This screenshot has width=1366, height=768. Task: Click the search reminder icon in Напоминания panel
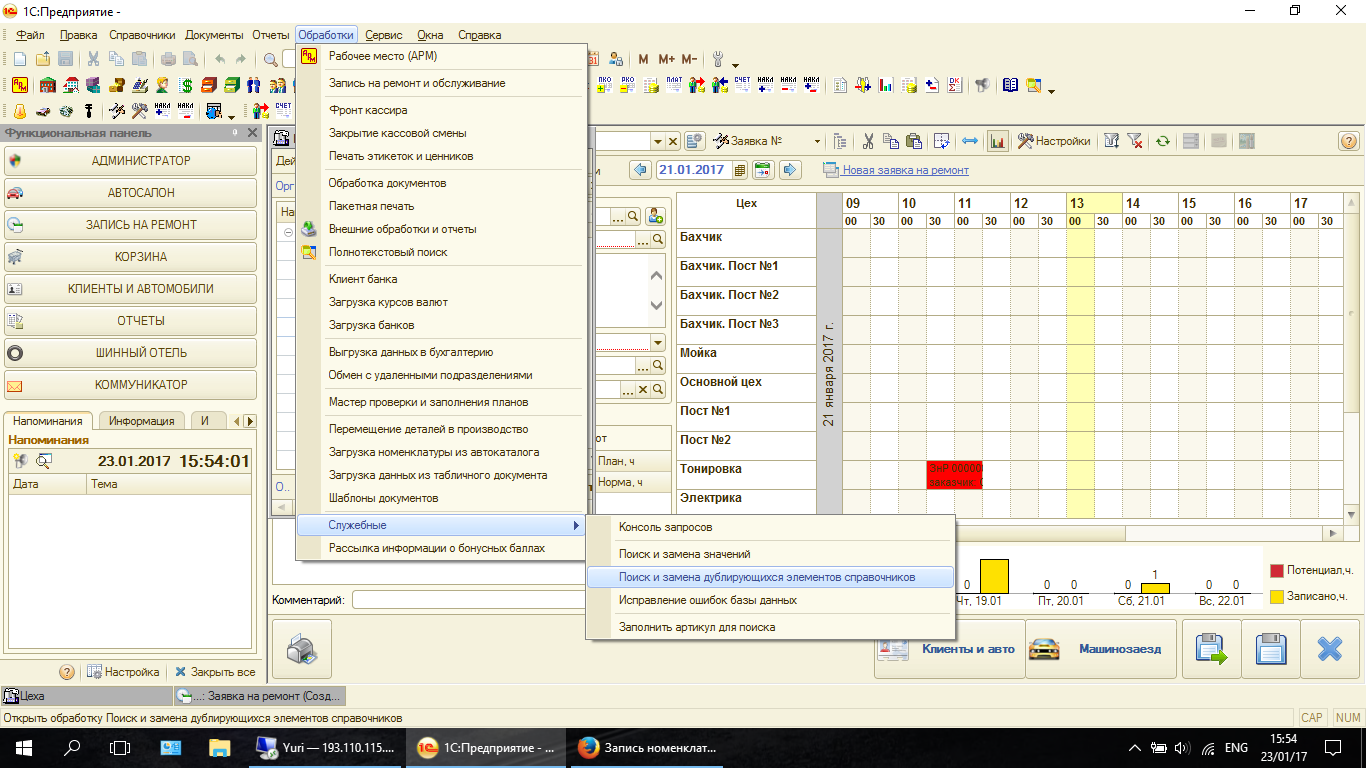coord(43,461)
